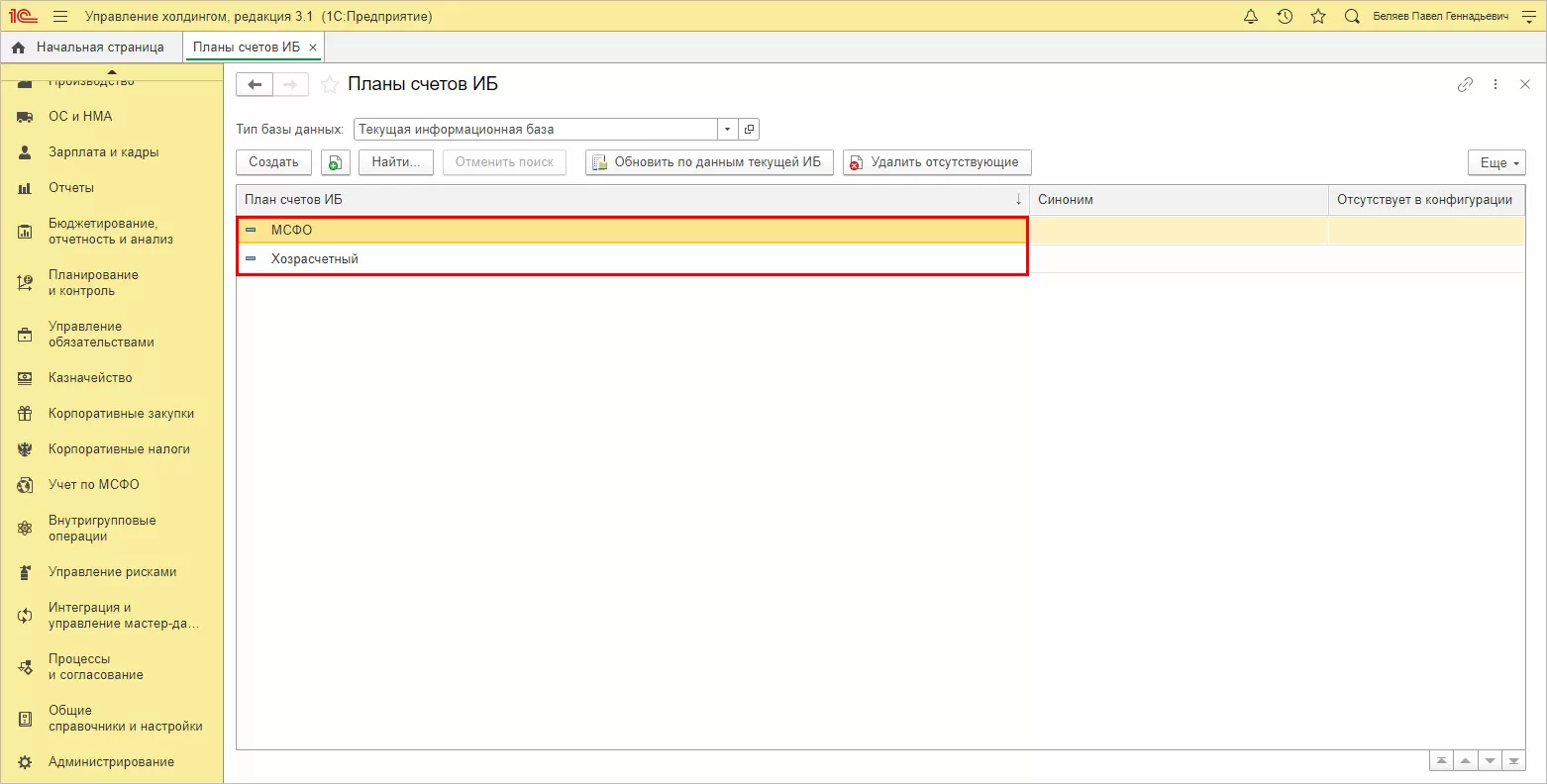Open Общие справочники и настройки section
The width and height of the screenshot is (1547, 784).
(x=111, y=719)
